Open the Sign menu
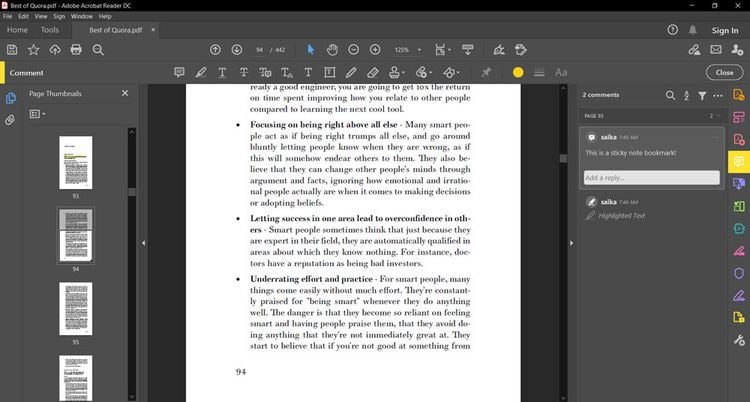The height and width of the screenshot is (402, 750). coord(59,16)
